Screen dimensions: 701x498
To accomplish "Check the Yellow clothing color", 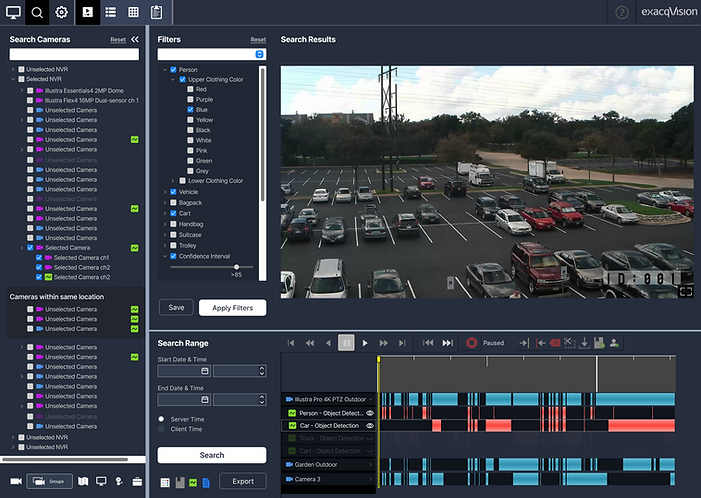I will coord(190,120).
